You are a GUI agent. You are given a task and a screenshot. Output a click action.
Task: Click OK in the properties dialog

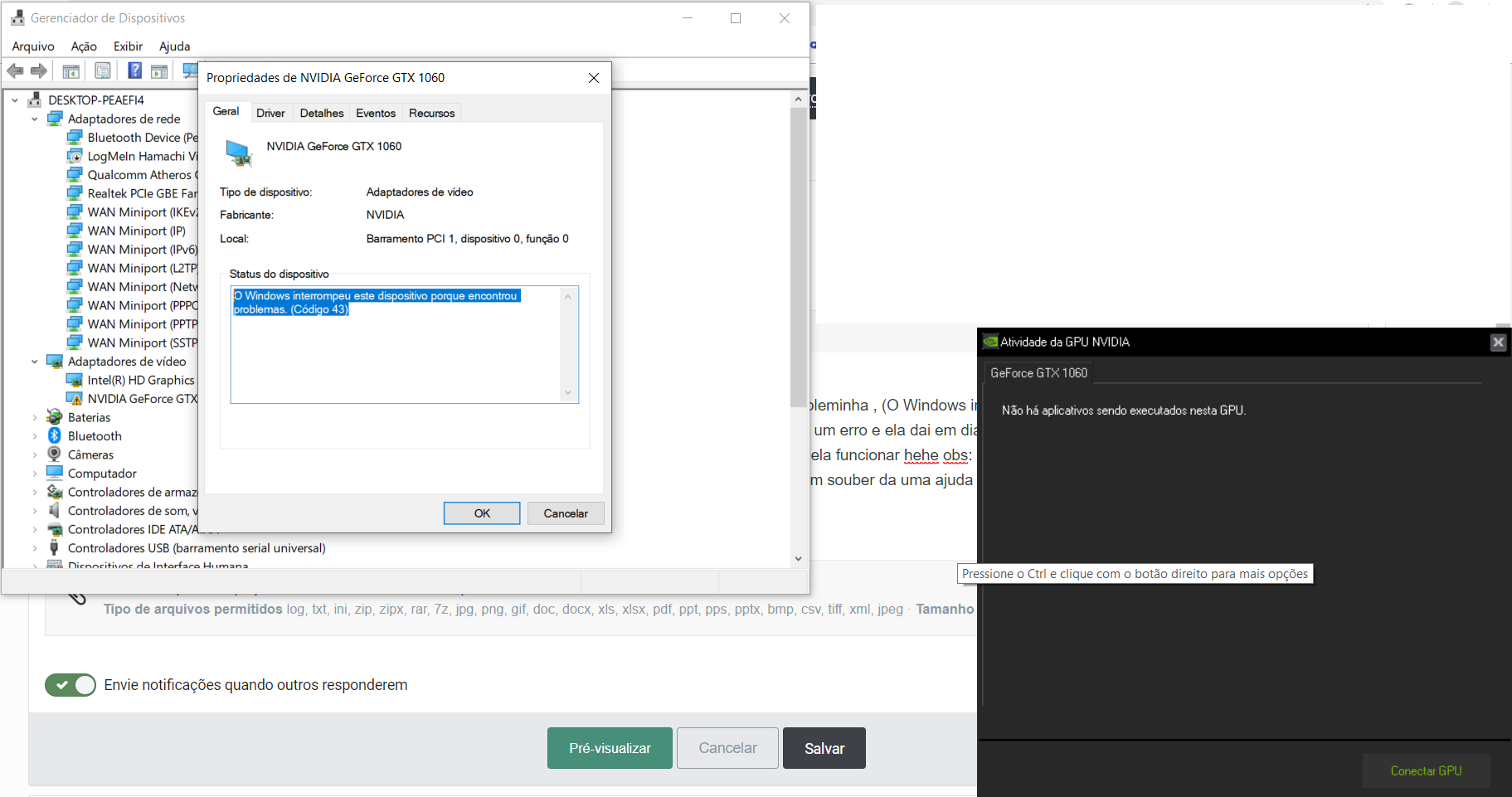482,513
